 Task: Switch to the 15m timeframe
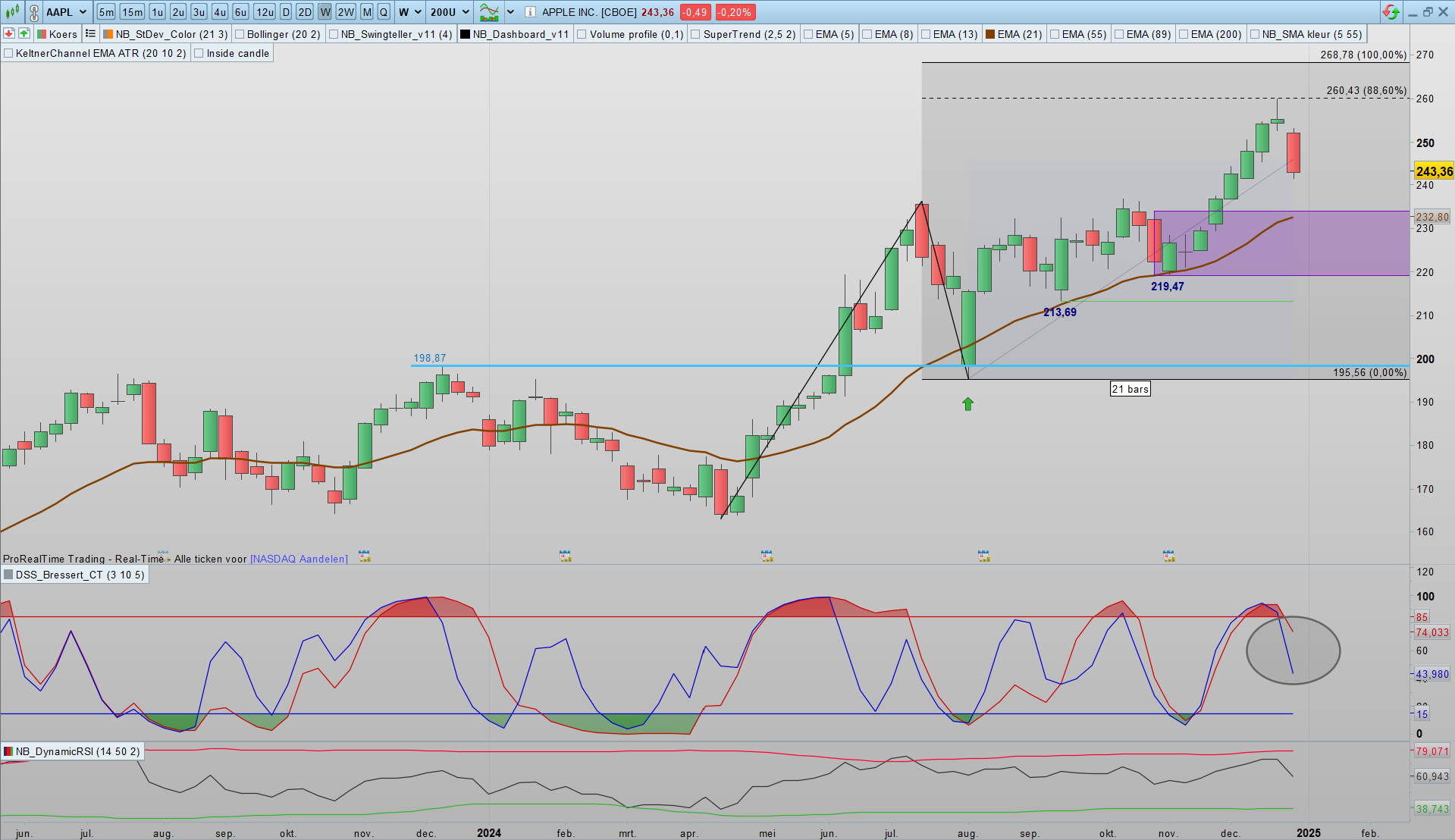pyautogui.click(x=132, y=12)
